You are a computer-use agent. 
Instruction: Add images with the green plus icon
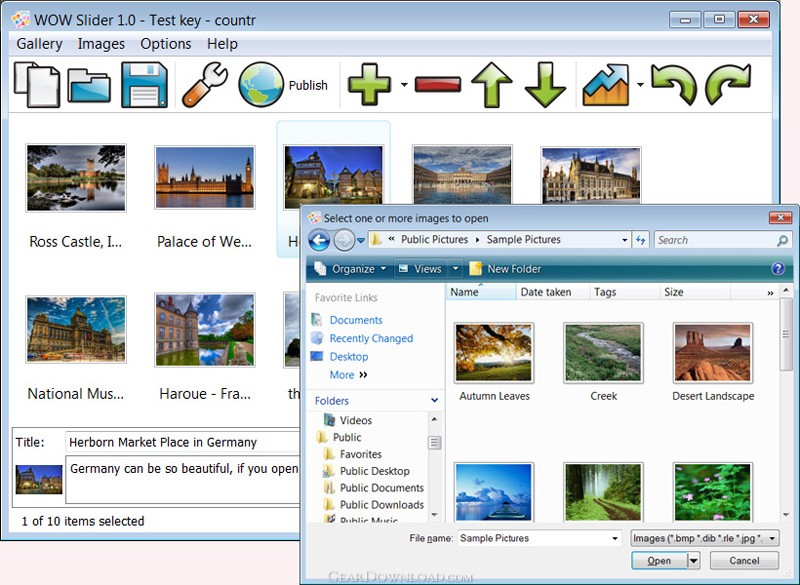[369, 85]
